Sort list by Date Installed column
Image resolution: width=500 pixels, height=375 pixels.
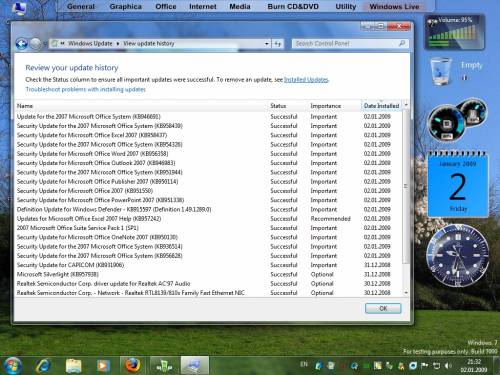point(381,106)
